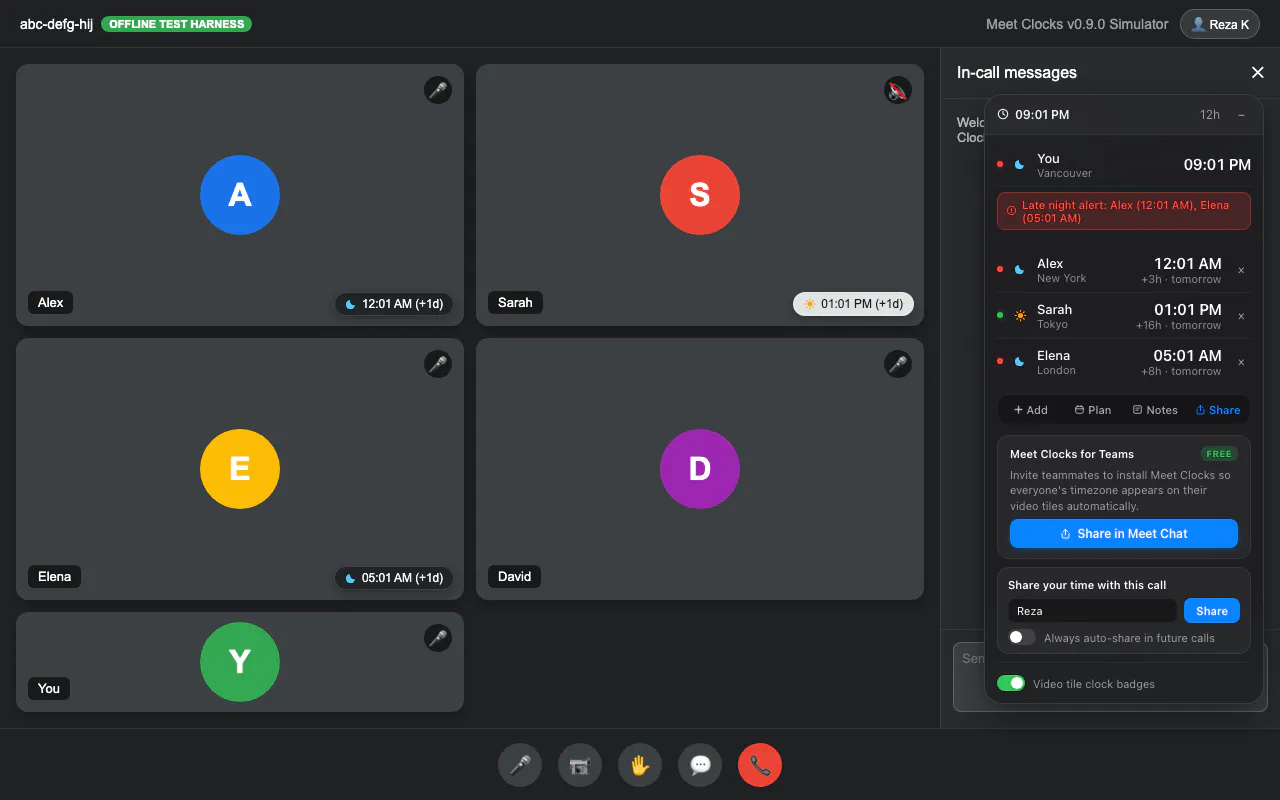Click the muted mic icon on Sarah's tile
This screenshot has width=1280, height=800.
(898, 90)
